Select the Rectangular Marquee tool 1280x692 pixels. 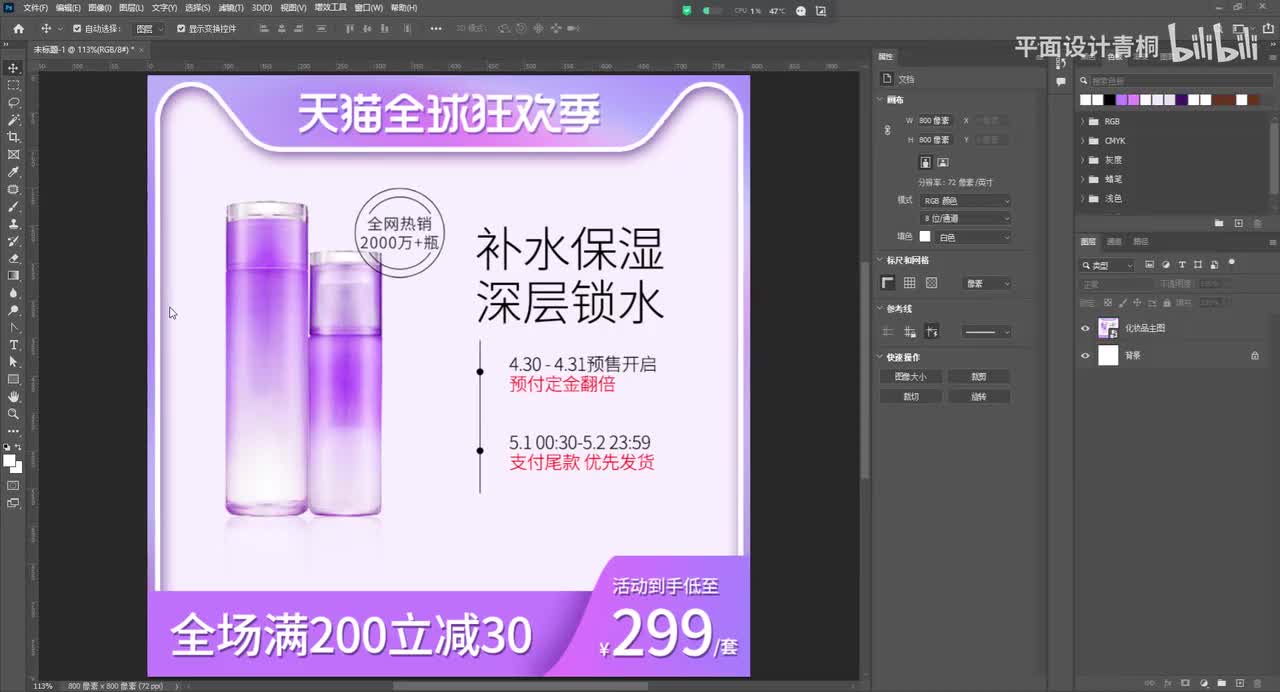(x=13, y=85)
